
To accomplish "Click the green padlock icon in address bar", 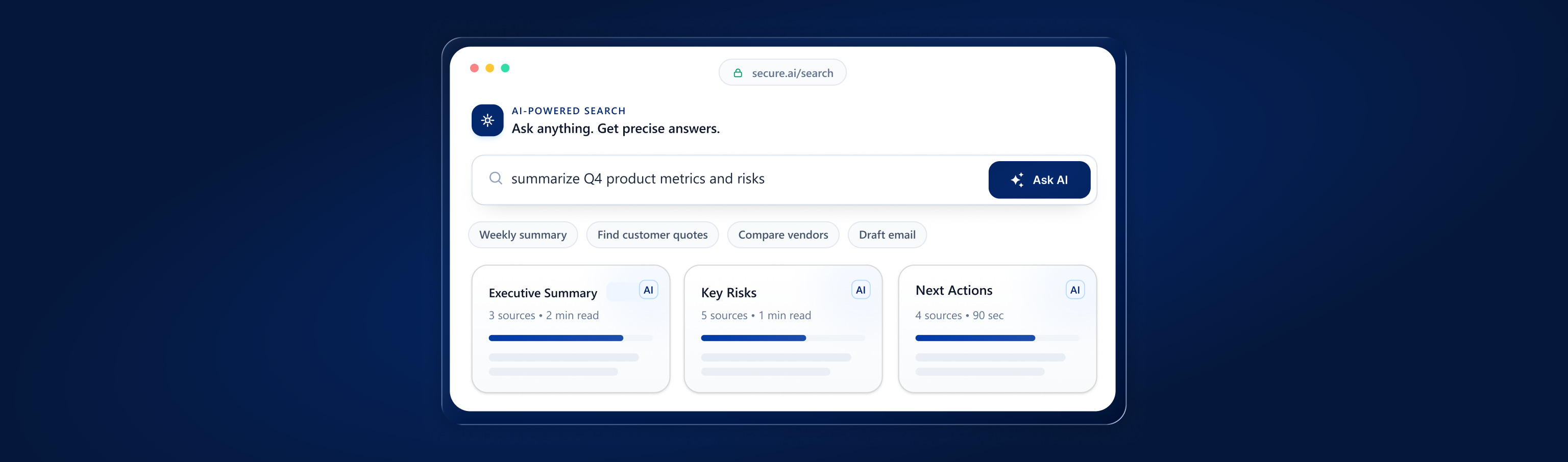I will click(737, 73).
